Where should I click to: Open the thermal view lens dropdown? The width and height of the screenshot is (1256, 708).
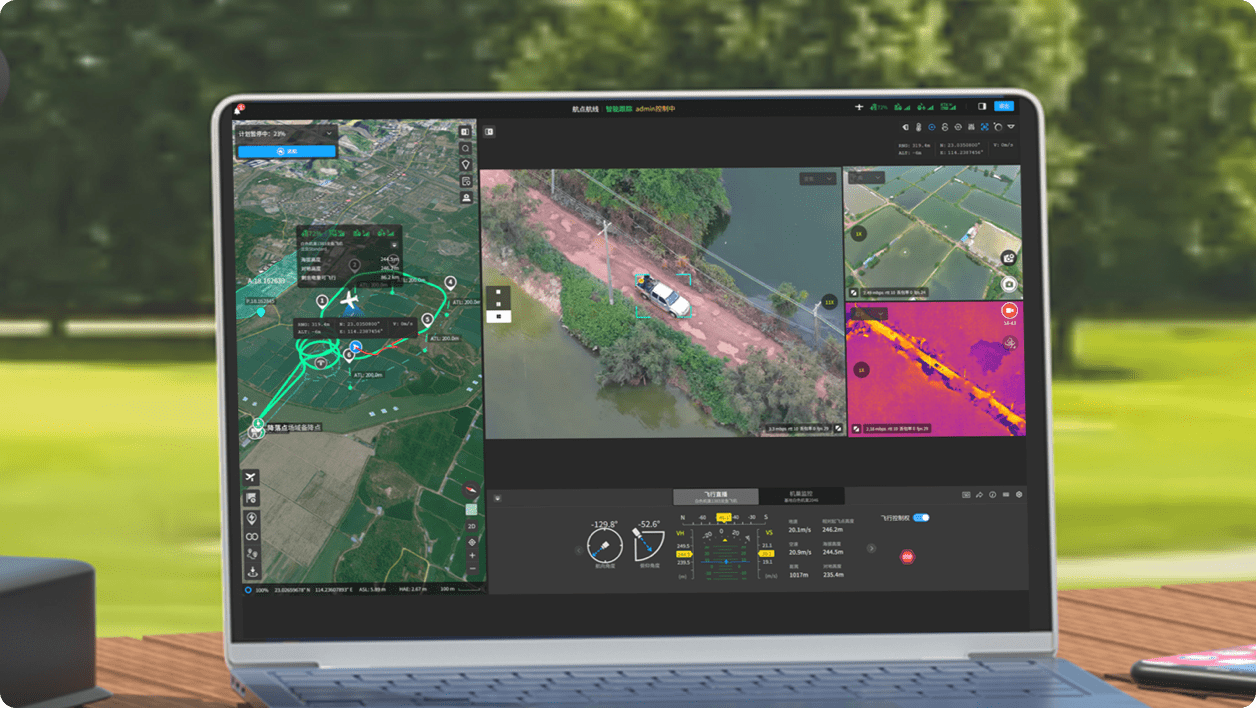point(867,313)
